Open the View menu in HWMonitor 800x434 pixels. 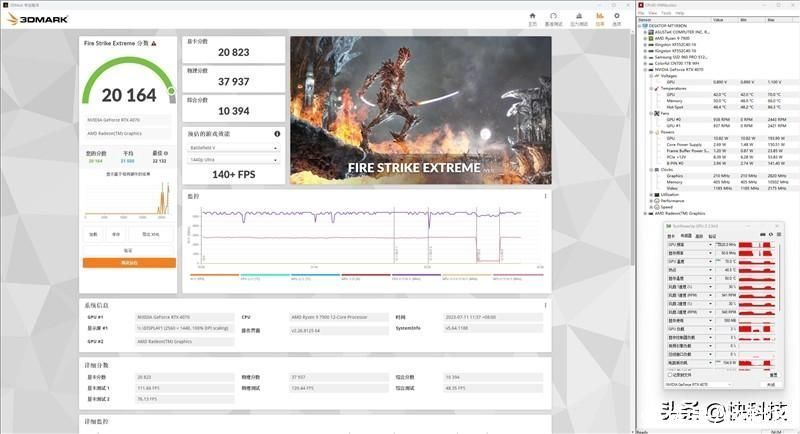(x=653, y=13)
